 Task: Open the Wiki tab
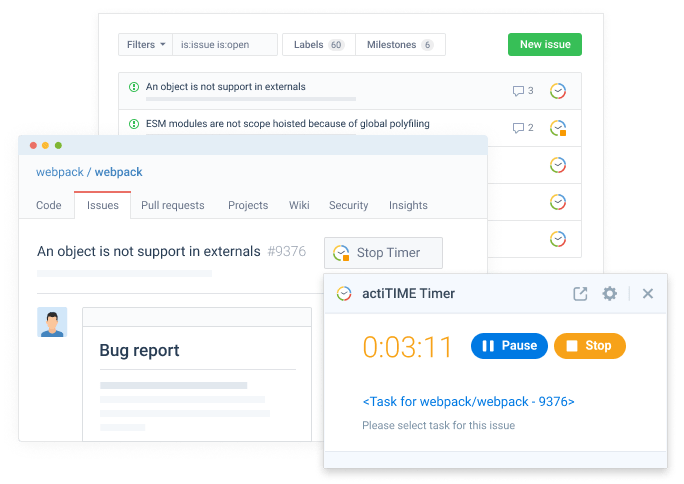click(x=299, y=205)
